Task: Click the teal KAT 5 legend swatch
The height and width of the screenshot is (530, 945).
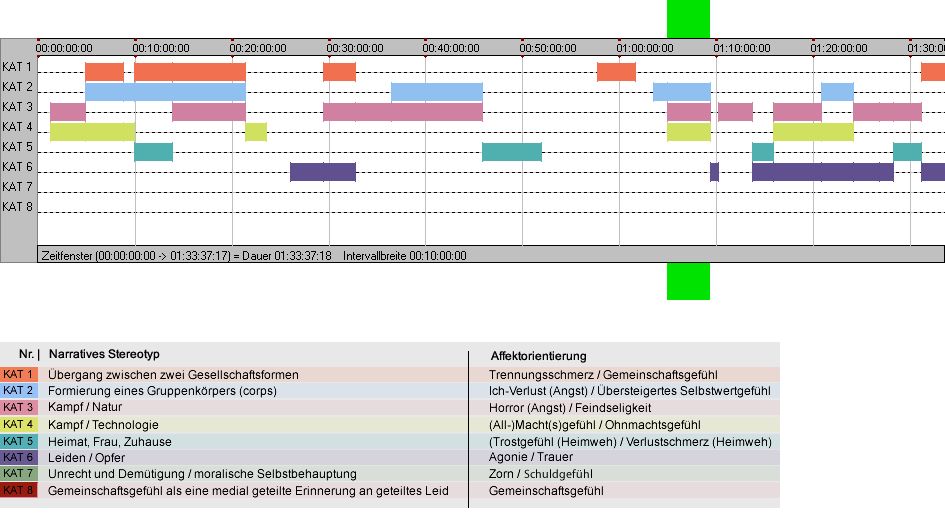Action: coord(19,441)
